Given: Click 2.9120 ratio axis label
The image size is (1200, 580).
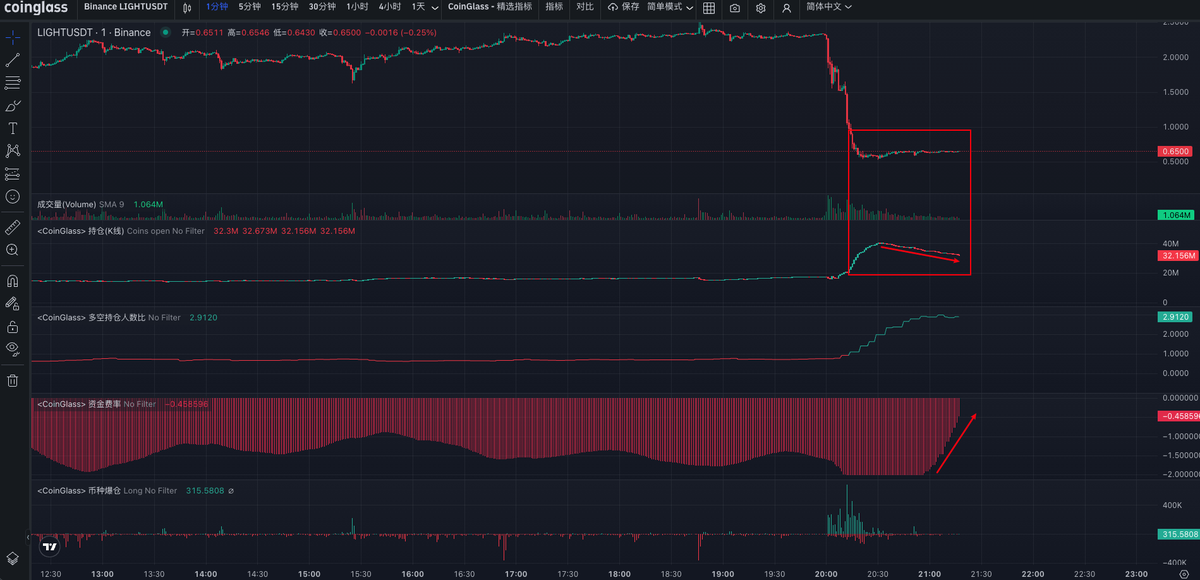Looking at the screenshot, I should 1174,316.
